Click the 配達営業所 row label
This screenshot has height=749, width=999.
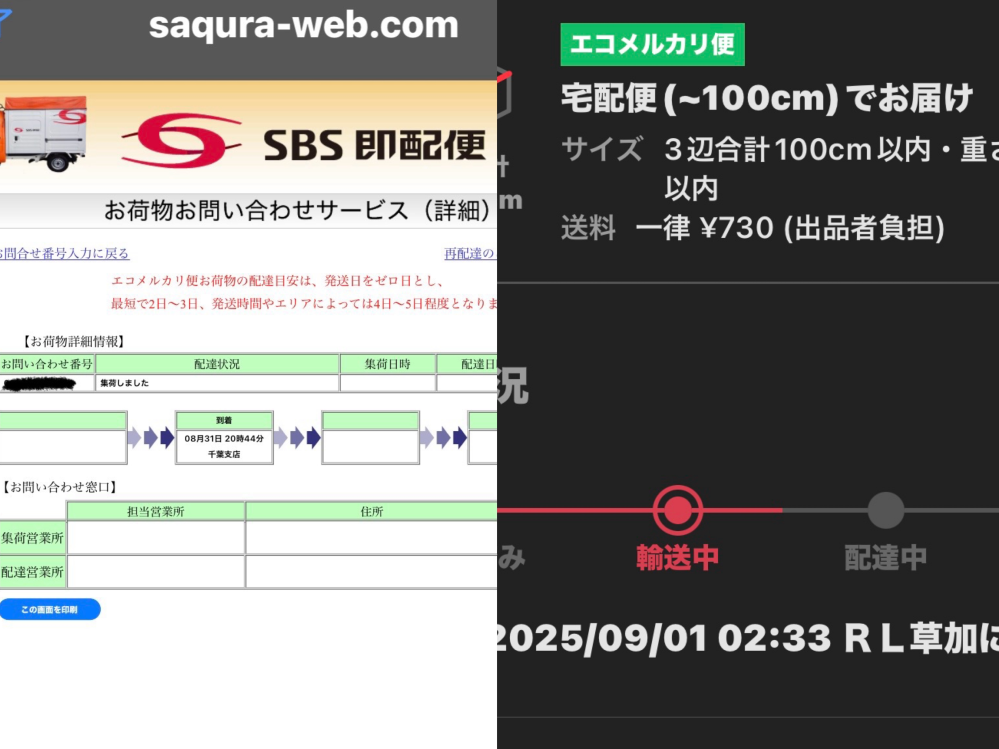(32, 572)
